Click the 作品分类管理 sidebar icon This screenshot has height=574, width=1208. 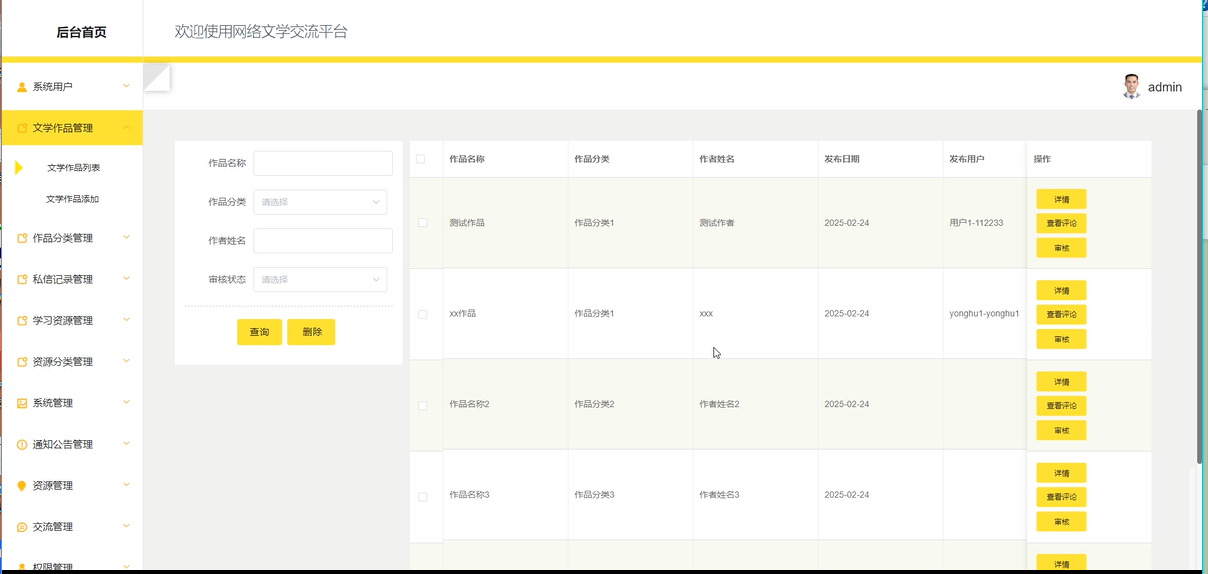point(22,238)
